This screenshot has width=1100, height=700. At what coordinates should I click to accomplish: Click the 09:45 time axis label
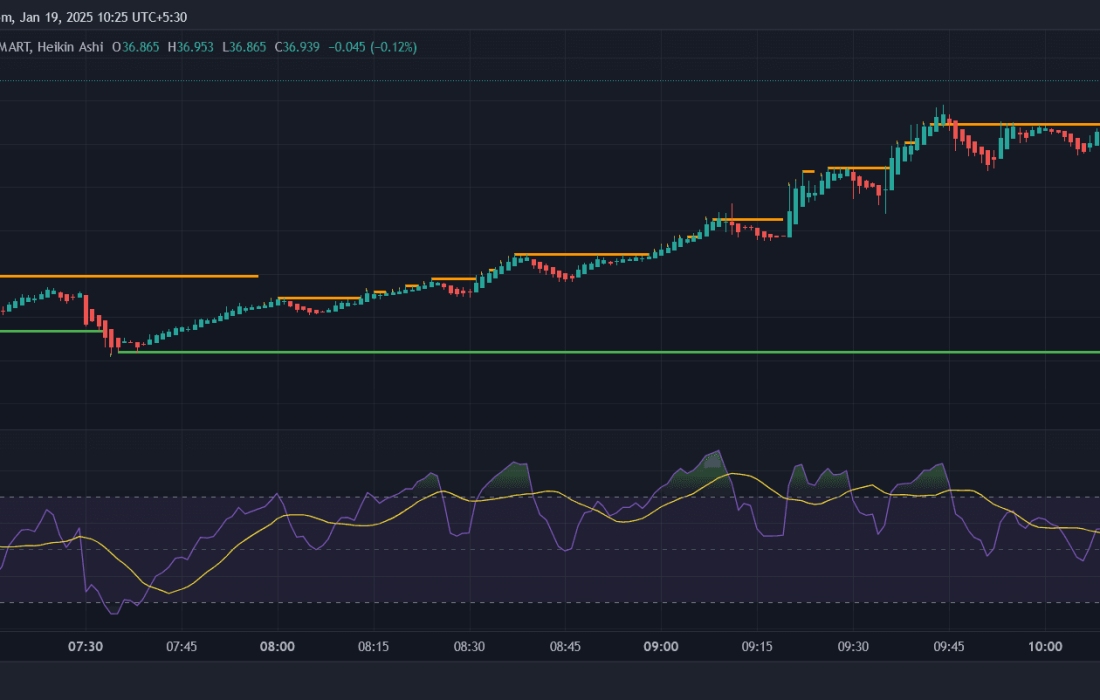948,647
